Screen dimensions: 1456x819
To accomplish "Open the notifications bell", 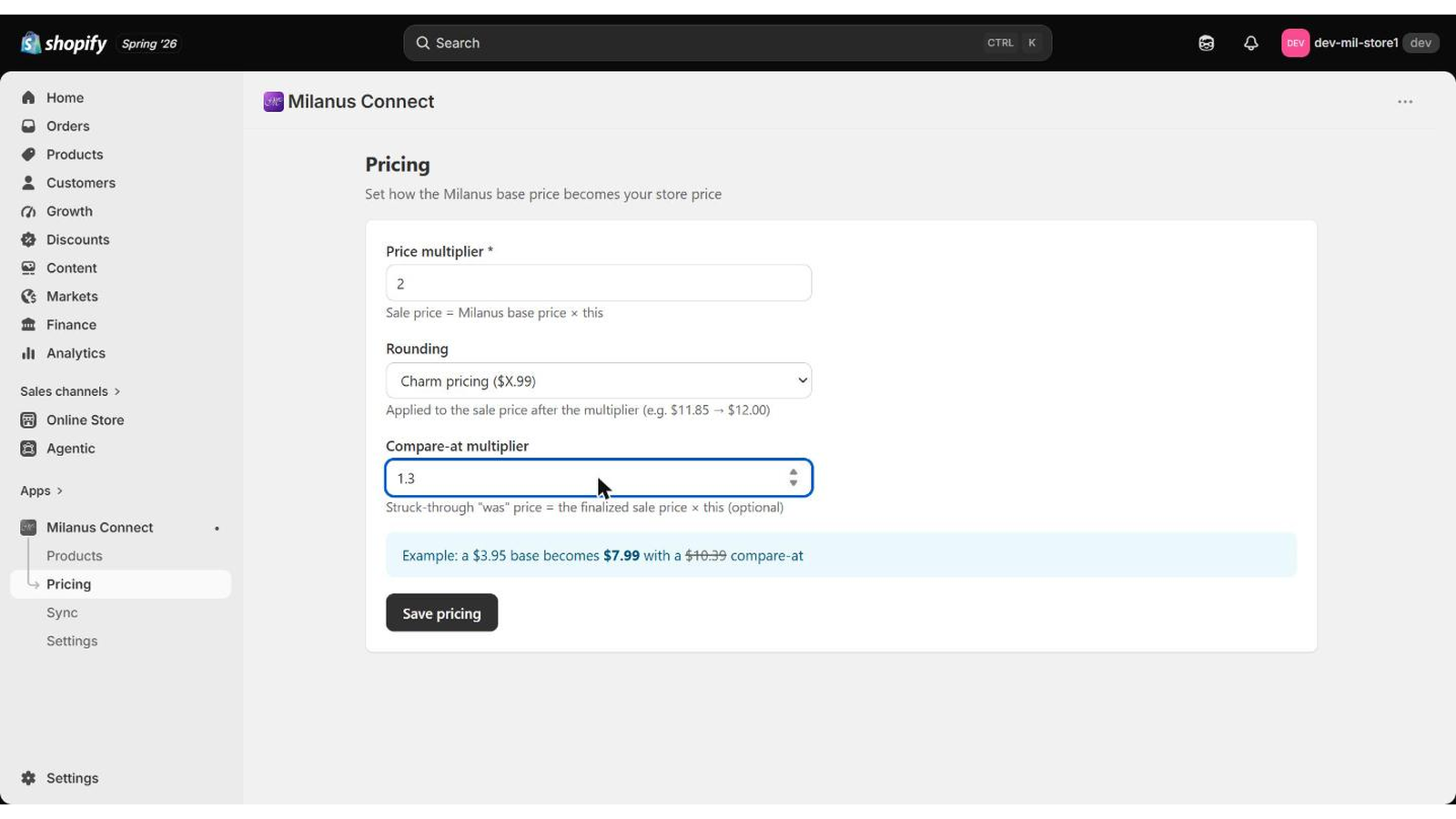I will [x=1251, y=43].
